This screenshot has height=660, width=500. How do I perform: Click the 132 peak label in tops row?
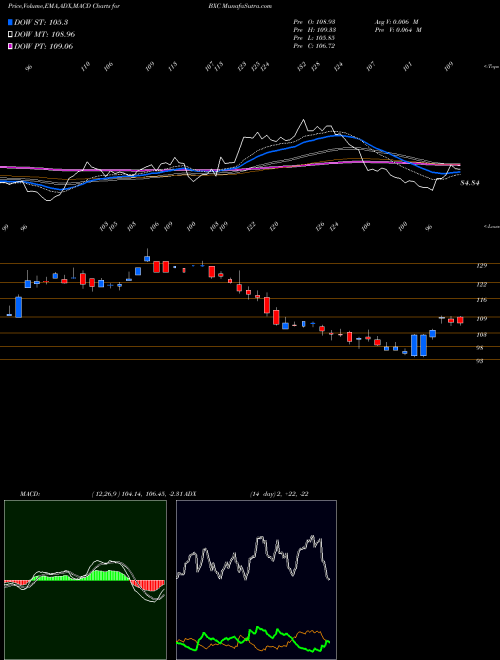[x=302, y=67]
